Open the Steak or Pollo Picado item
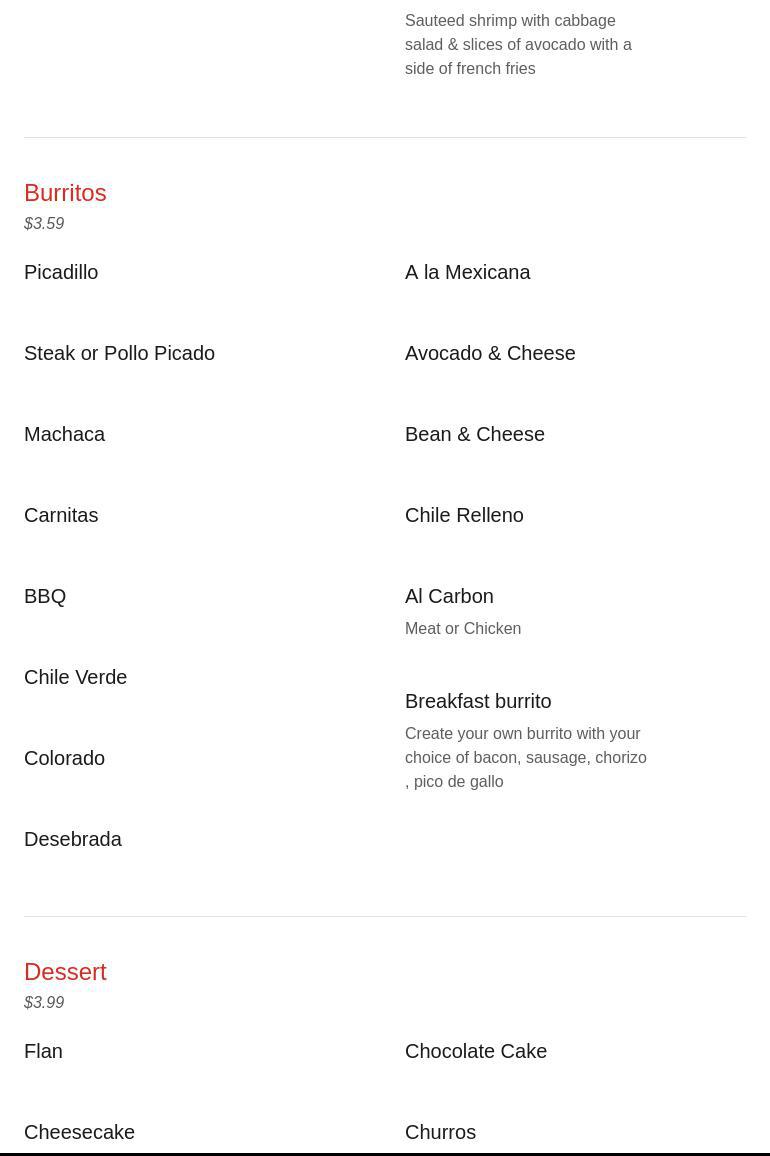 point(119,353)
